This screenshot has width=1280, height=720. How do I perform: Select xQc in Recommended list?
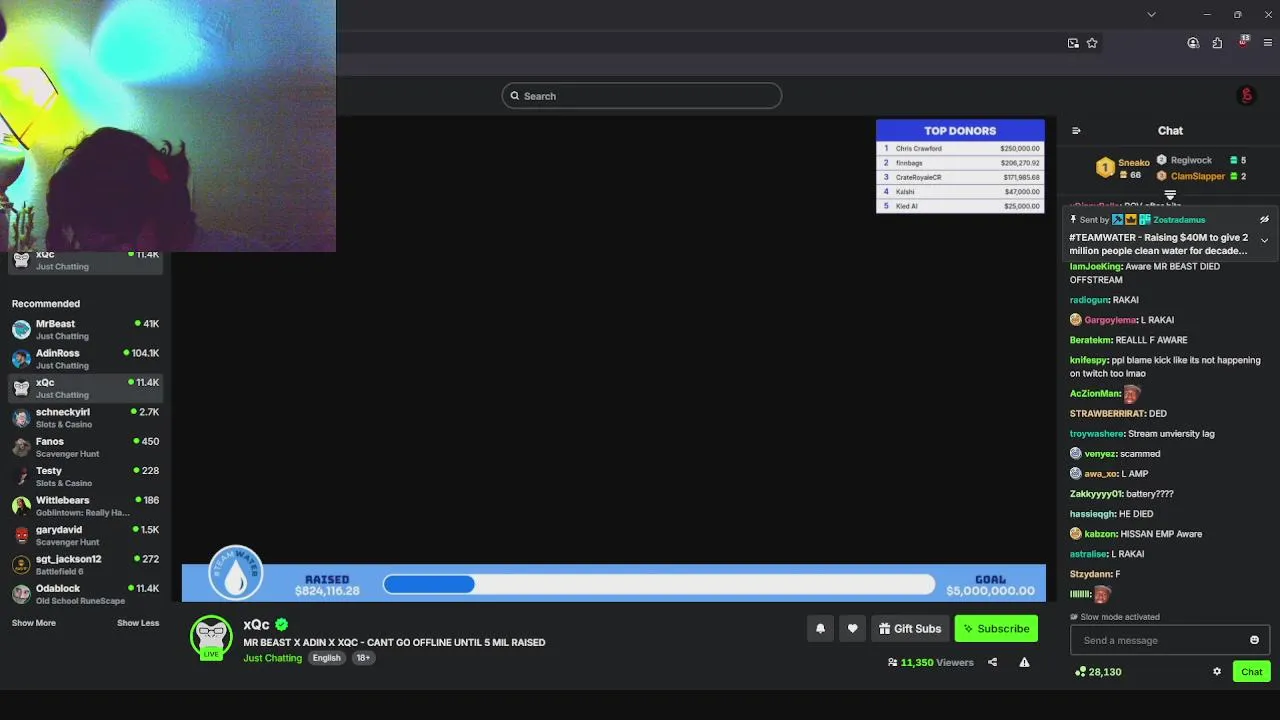pos(86,388)
